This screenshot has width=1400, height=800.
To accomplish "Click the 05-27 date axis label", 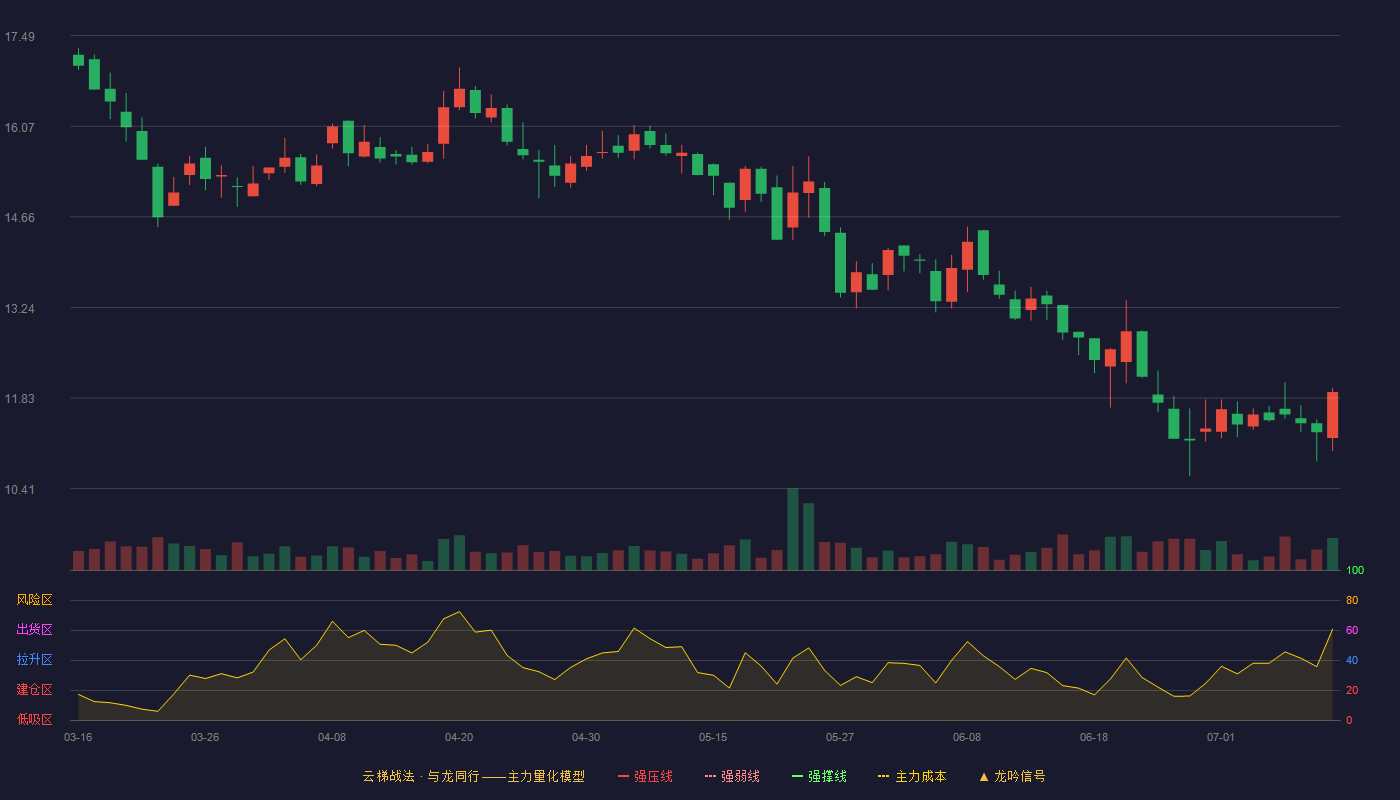I will coord(840,737).
